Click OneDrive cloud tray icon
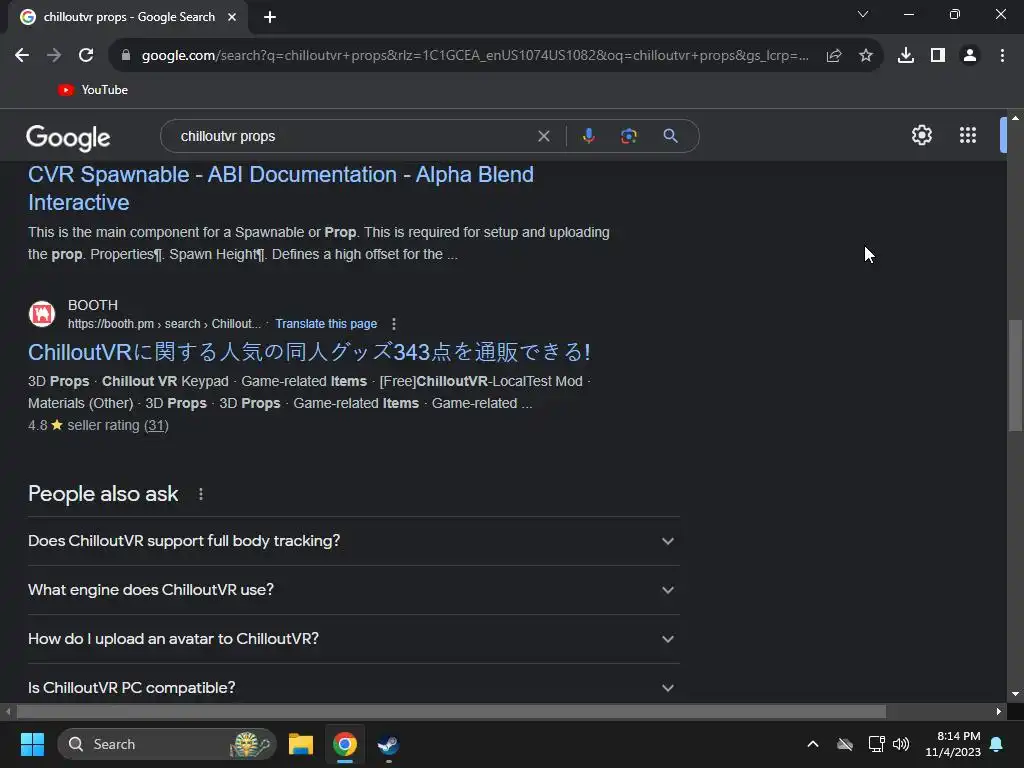The width and height of the screenshot is (1024, 768). coord(845,744)
